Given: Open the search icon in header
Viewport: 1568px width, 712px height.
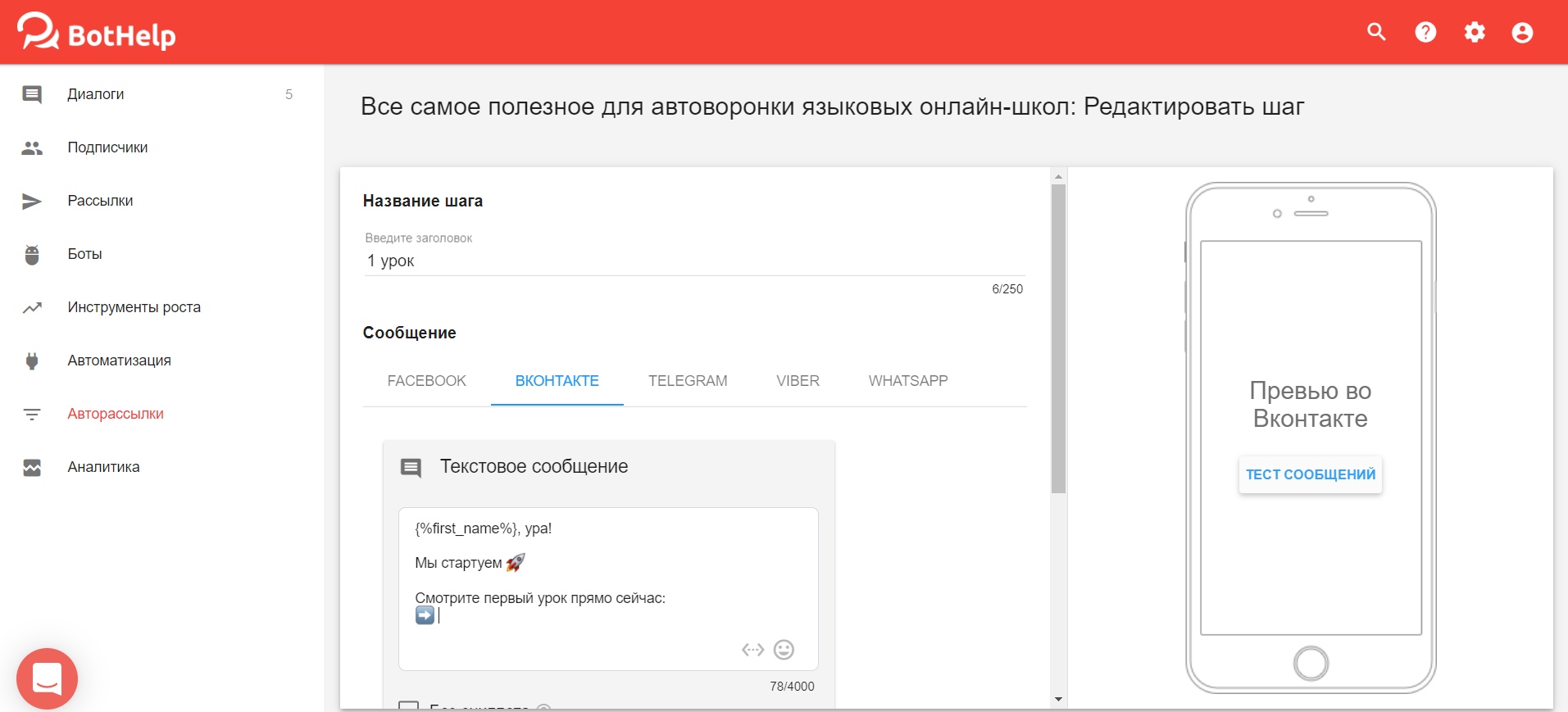Looking at the screenshot, I should (x=1376, y=32).
